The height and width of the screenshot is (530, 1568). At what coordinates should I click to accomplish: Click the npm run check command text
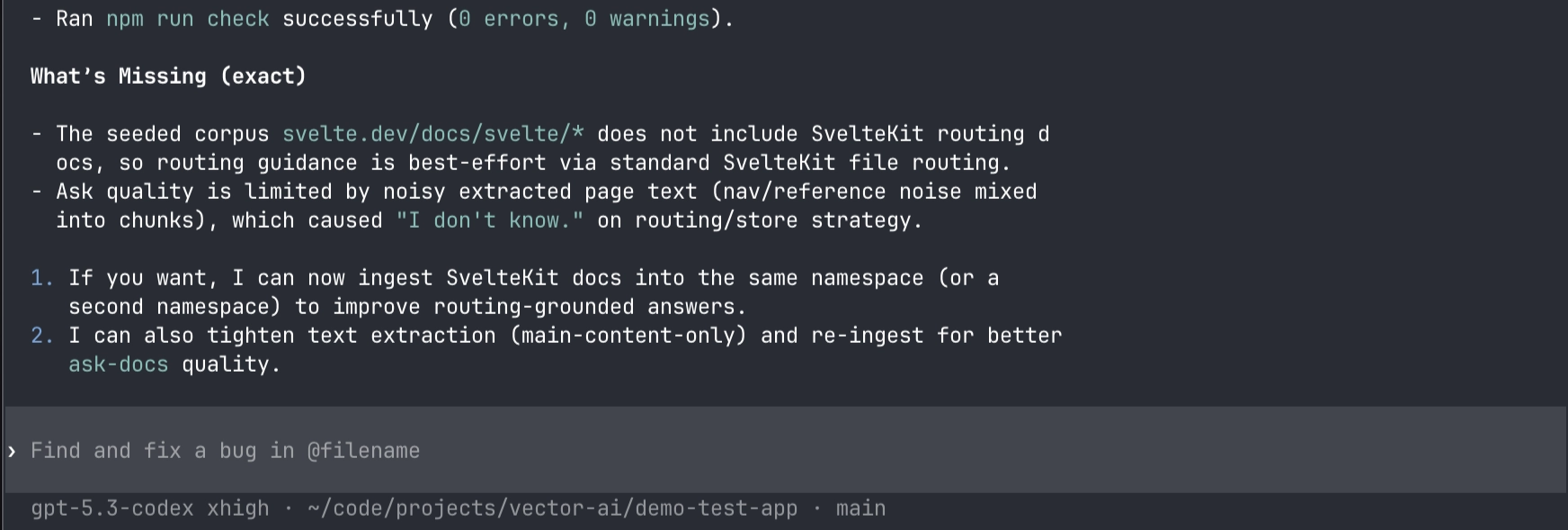(x=188, y=18)
